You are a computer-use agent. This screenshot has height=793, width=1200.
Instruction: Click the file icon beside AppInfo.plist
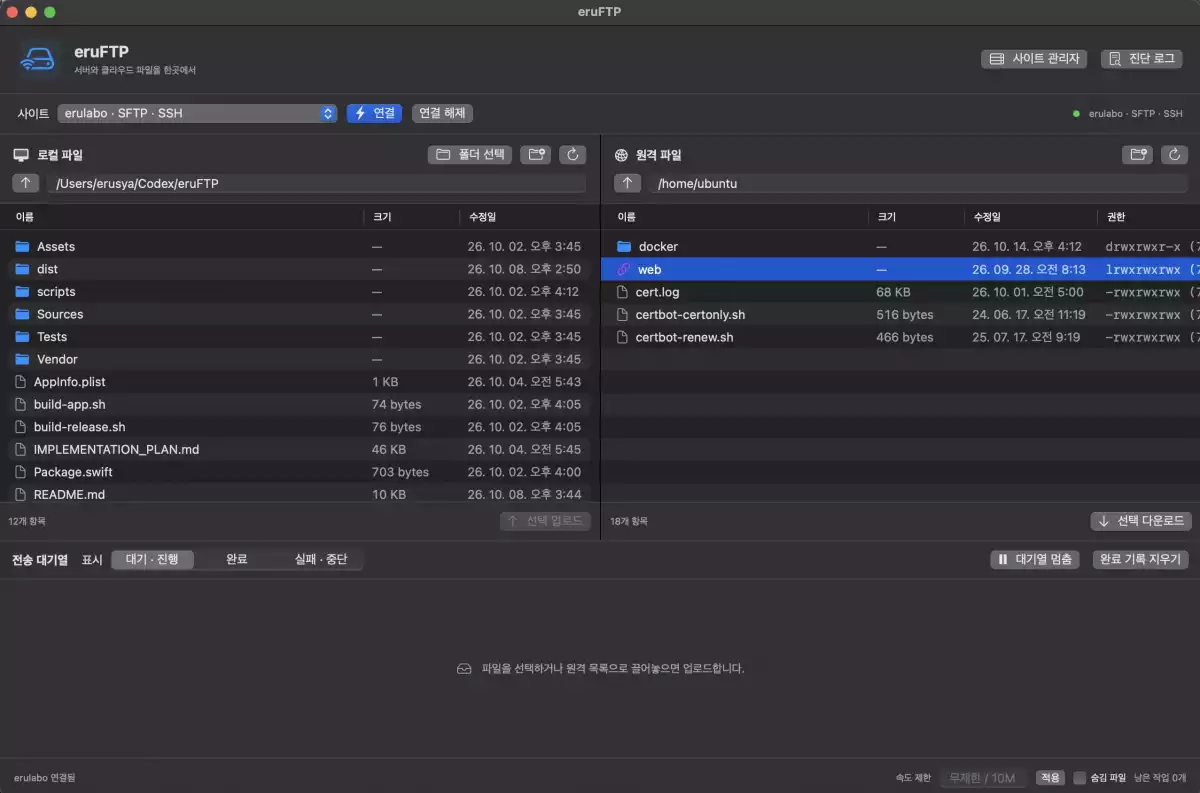pos(21,382)
